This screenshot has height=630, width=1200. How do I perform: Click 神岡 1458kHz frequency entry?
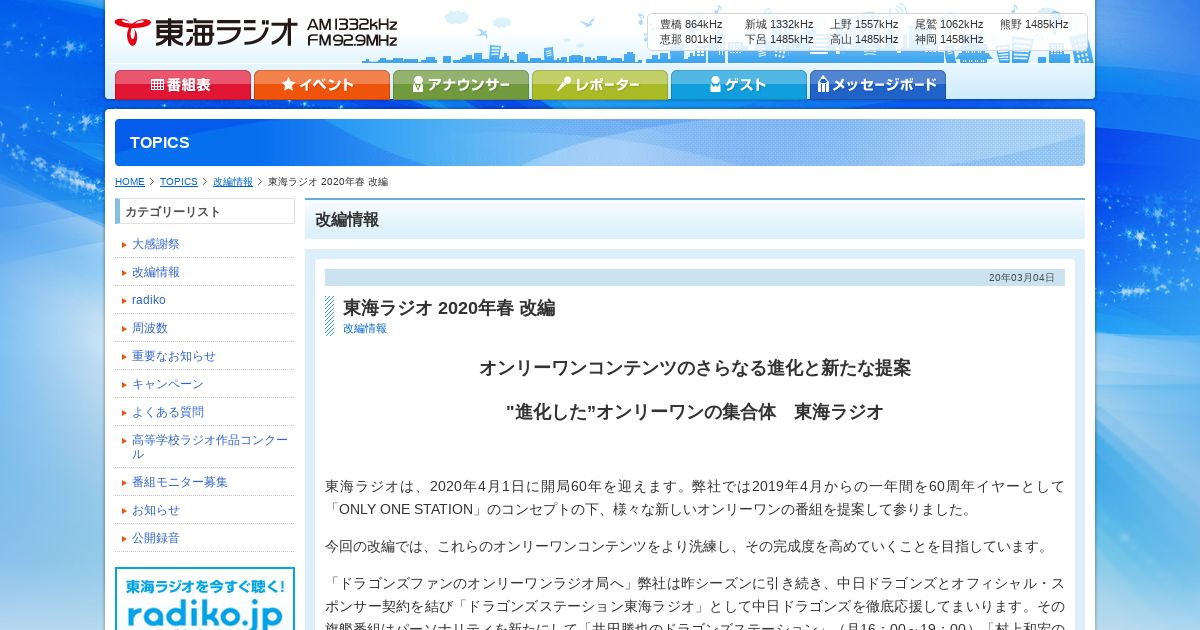[949, 39]
